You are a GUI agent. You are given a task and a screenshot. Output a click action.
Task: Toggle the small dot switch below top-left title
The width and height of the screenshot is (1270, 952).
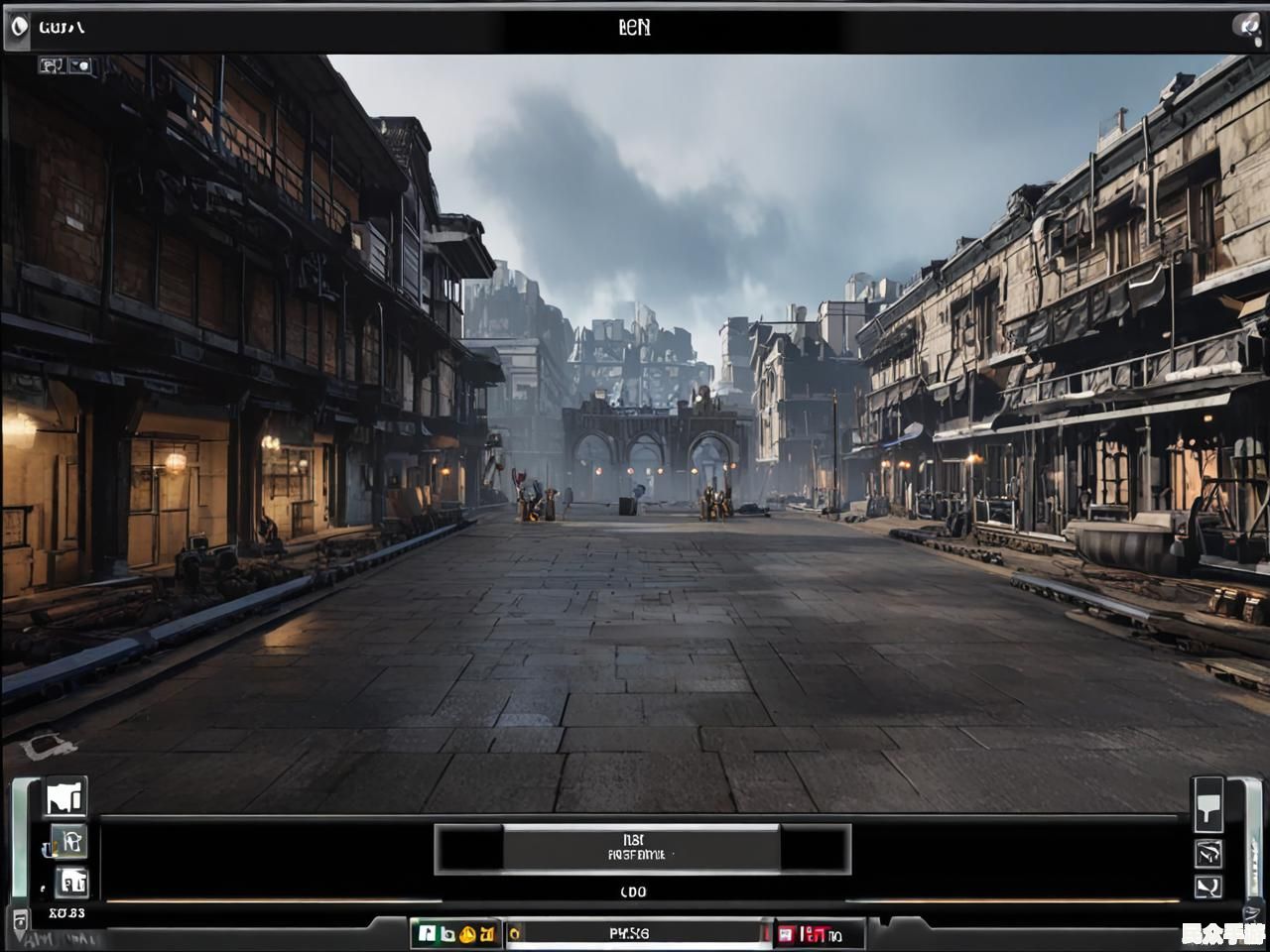coord(80,65)
